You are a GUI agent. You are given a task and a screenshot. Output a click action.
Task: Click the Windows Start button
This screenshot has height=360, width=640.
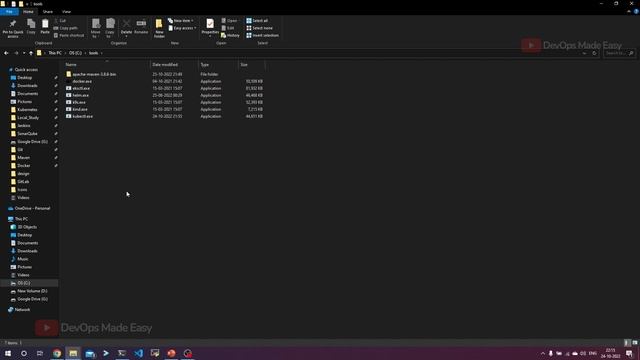(7, 353)
